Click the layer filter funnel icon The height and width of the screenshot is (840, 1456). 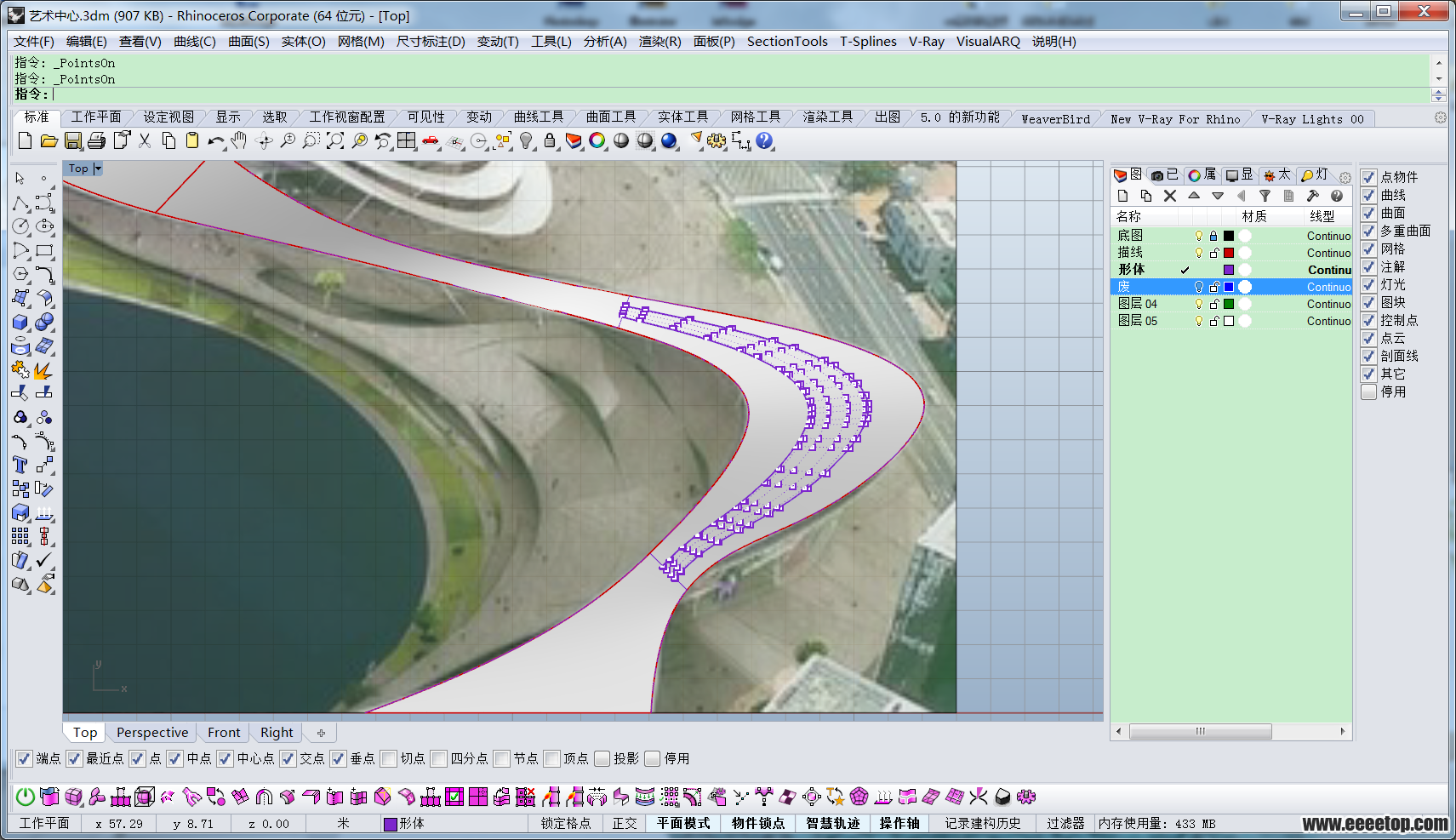1265,196
